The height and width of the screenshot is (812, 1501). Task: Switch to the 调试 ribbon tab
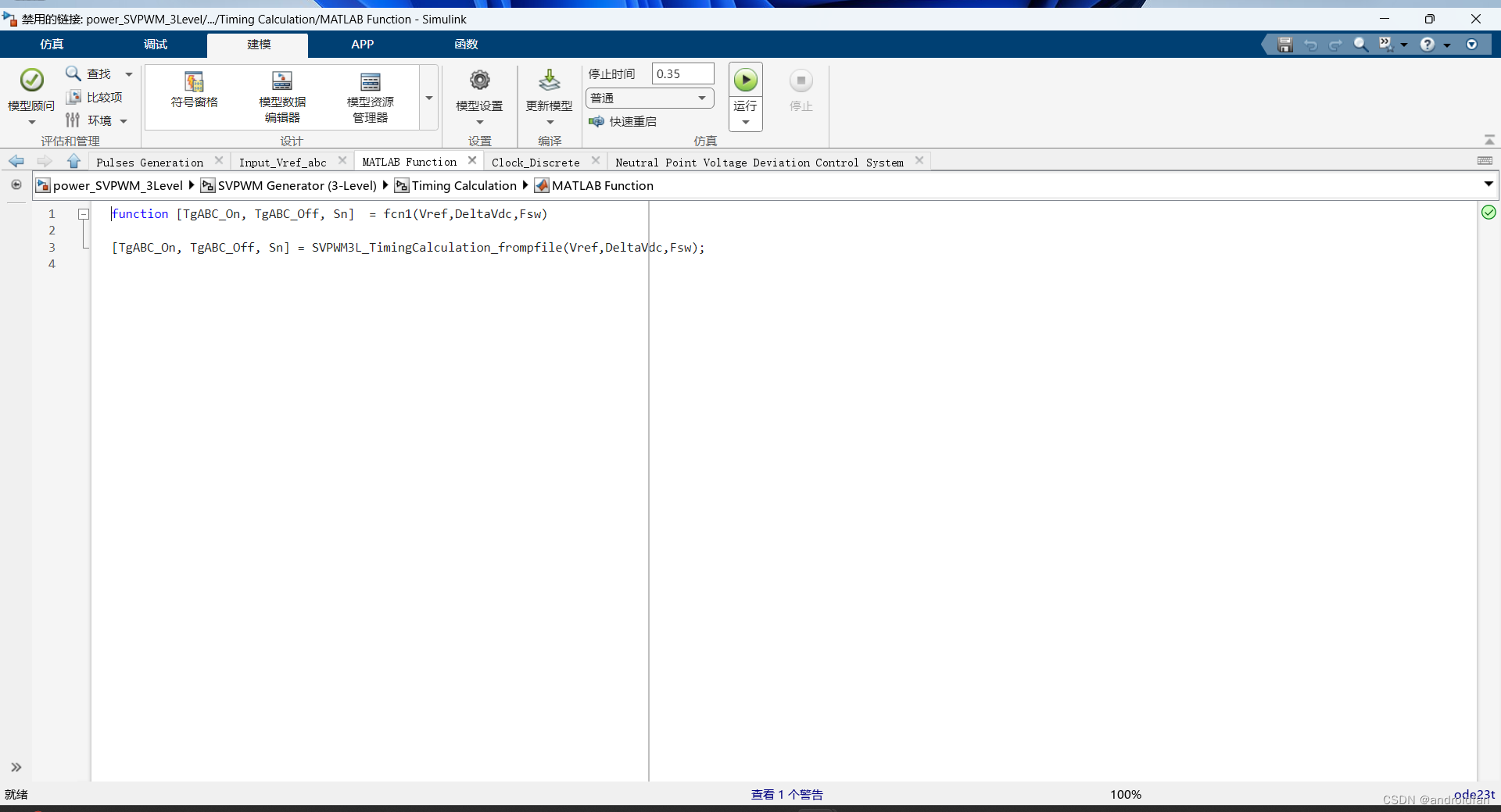click(x=156, y=45)
